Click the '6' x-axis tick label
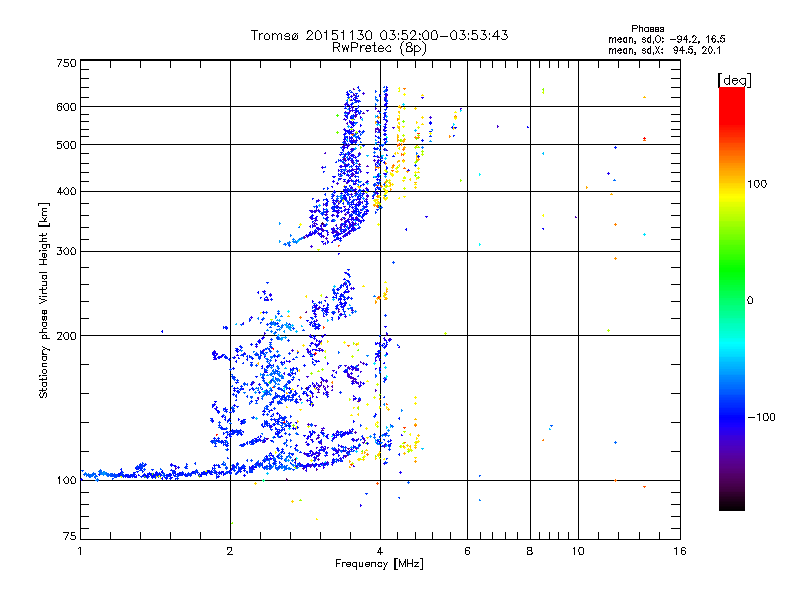The height and width of the screenshot is (600, 800). [467, 551]
